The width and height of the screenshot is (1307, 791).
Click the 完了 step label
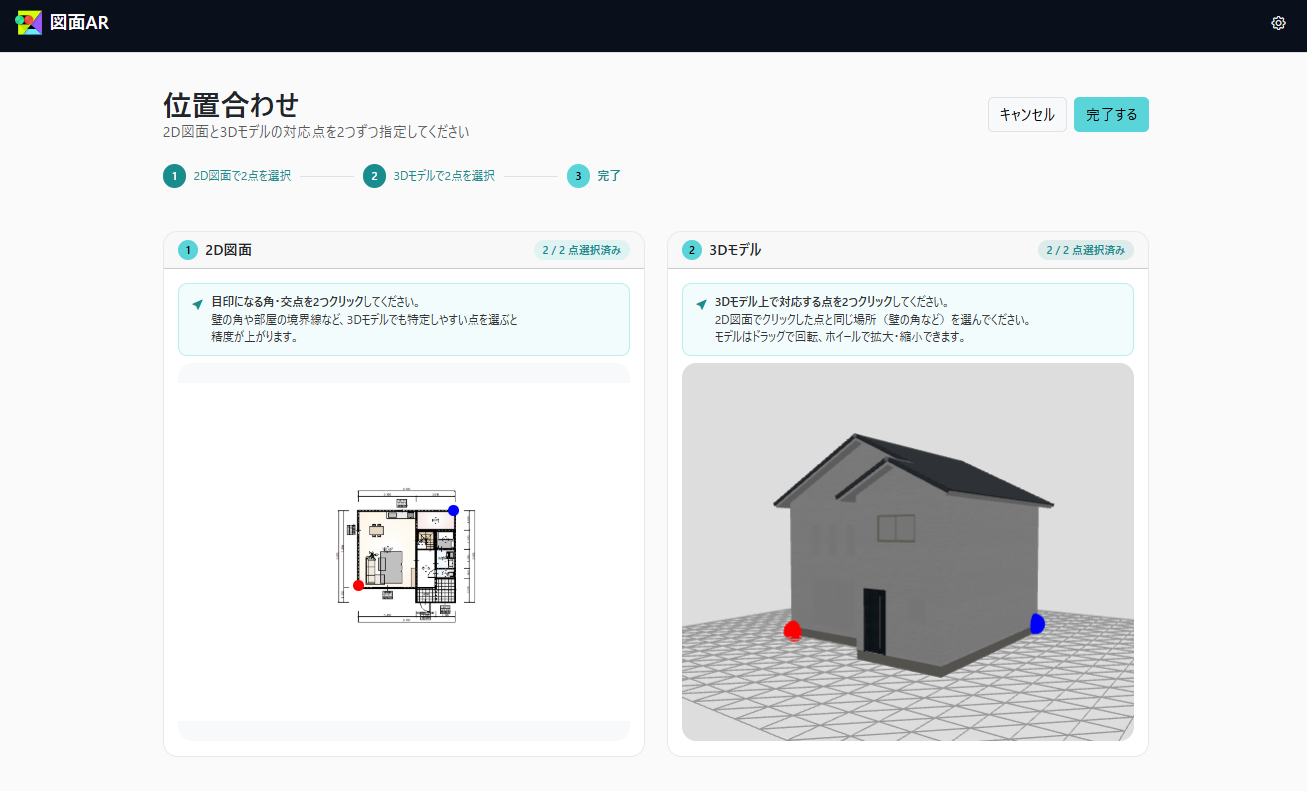click(x=609, y=176)
